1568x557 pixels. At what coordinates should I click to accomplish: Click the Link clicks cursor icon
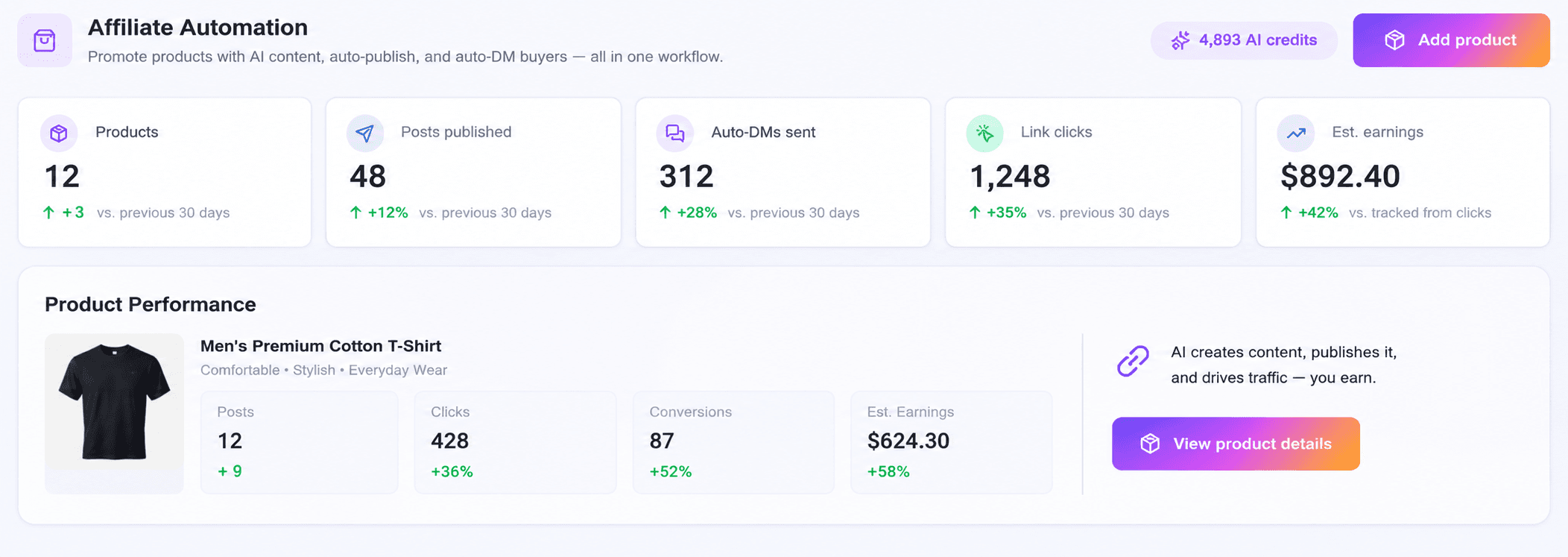(x=985, y=133)
